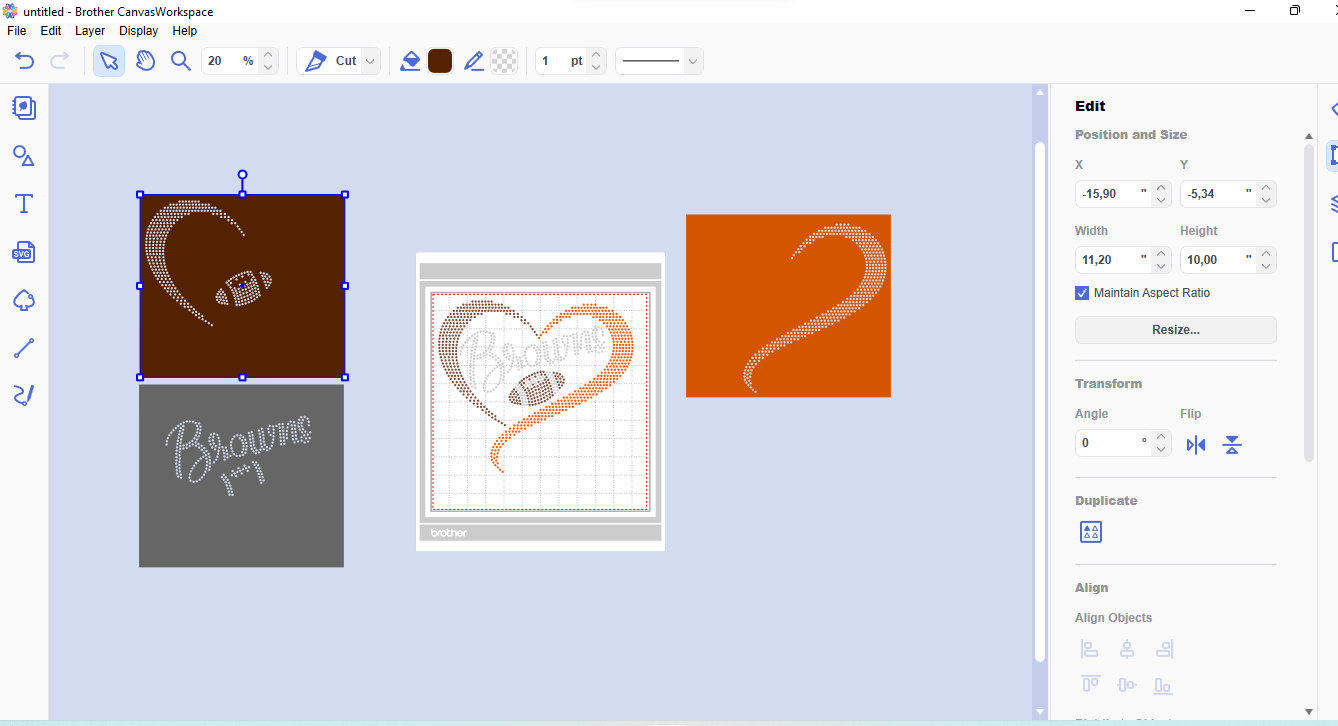Click the Edit panel vertical scrollbar
The image size is (1338, 726).
(x=1309, y=303)
